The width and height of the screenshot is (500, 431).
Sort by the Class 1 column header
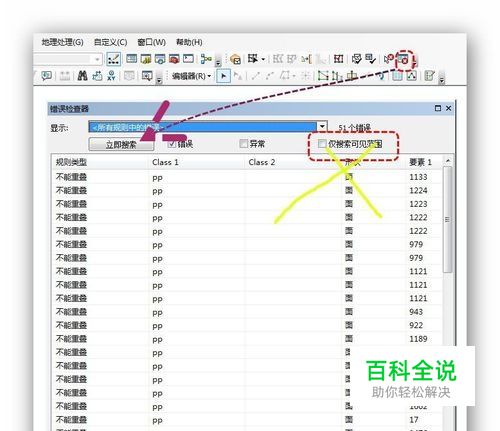click(196, 162)
